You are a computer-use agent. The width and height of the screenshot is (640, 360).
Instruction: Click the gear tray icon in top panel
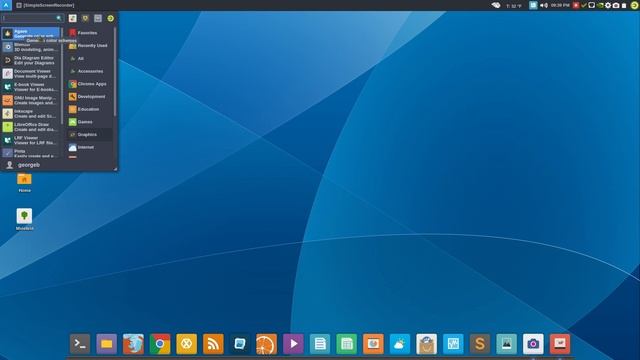[x=608, y=5]
